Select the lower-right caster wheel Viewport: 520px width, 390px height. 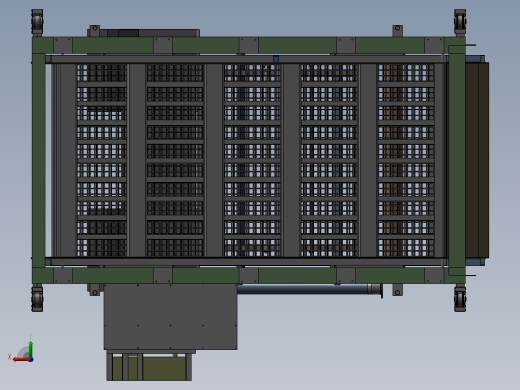click(460, 298)
